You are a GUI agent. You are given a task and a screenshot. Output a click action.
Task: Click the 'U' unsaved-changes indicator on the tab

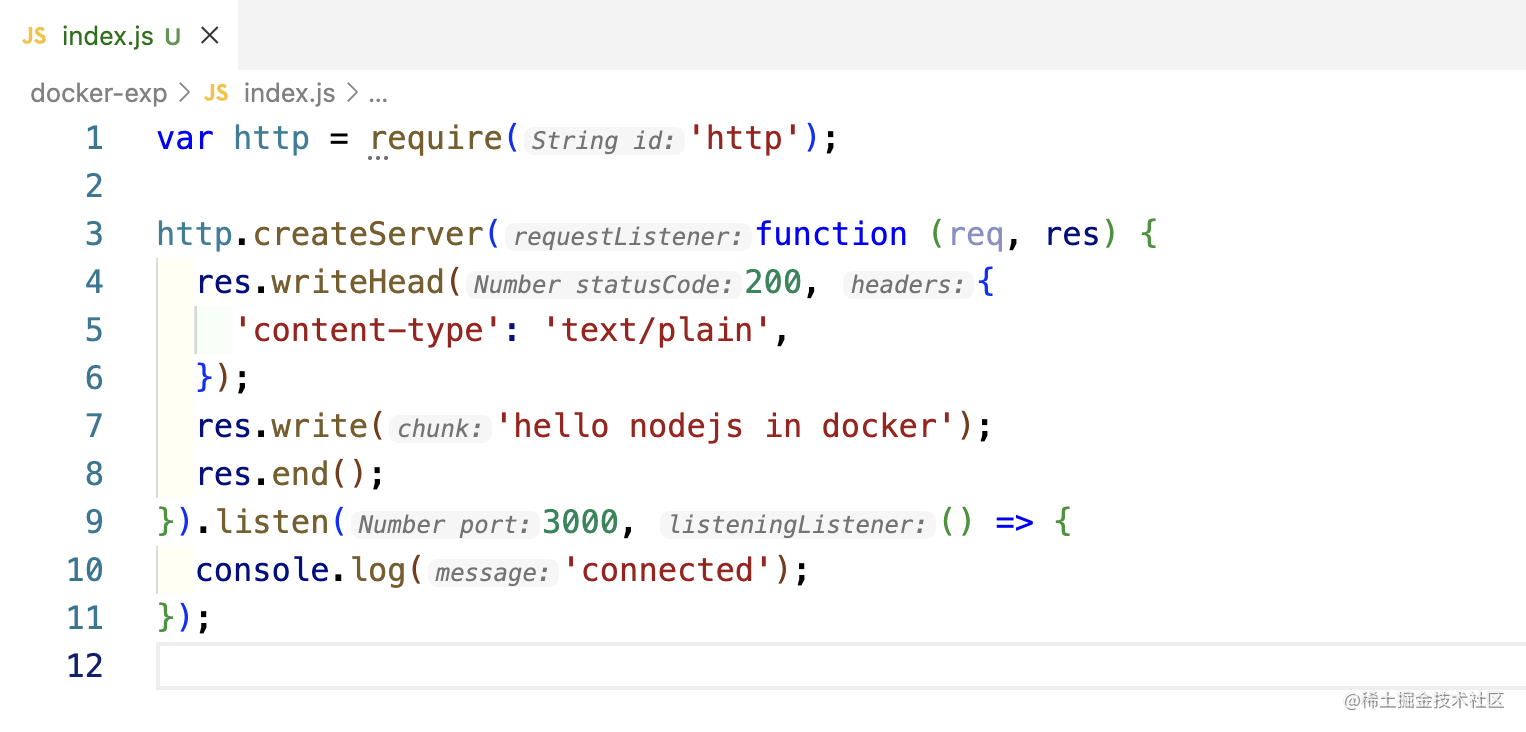[170, 34]
